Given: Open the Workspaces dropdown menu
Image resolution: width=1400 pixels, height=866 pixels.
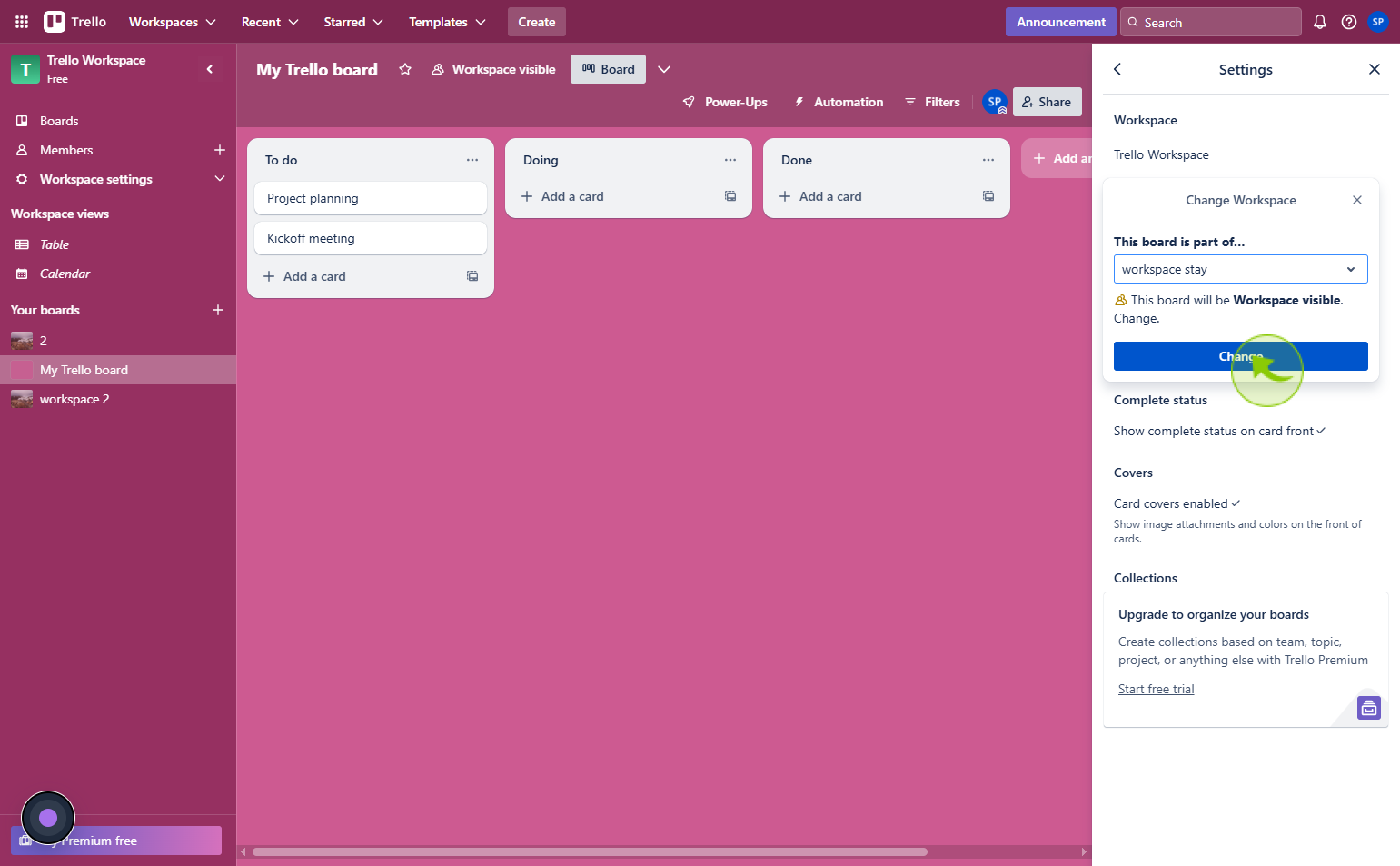Looking at the screenshot, I should click(173, 22).
